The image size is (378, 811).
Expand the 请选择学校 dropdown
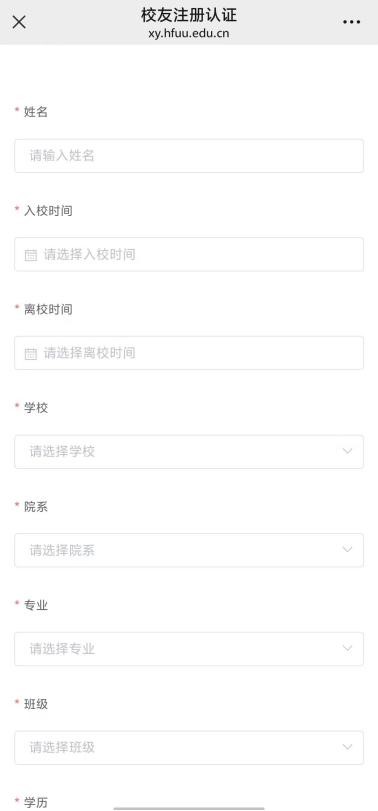point(189,452)
